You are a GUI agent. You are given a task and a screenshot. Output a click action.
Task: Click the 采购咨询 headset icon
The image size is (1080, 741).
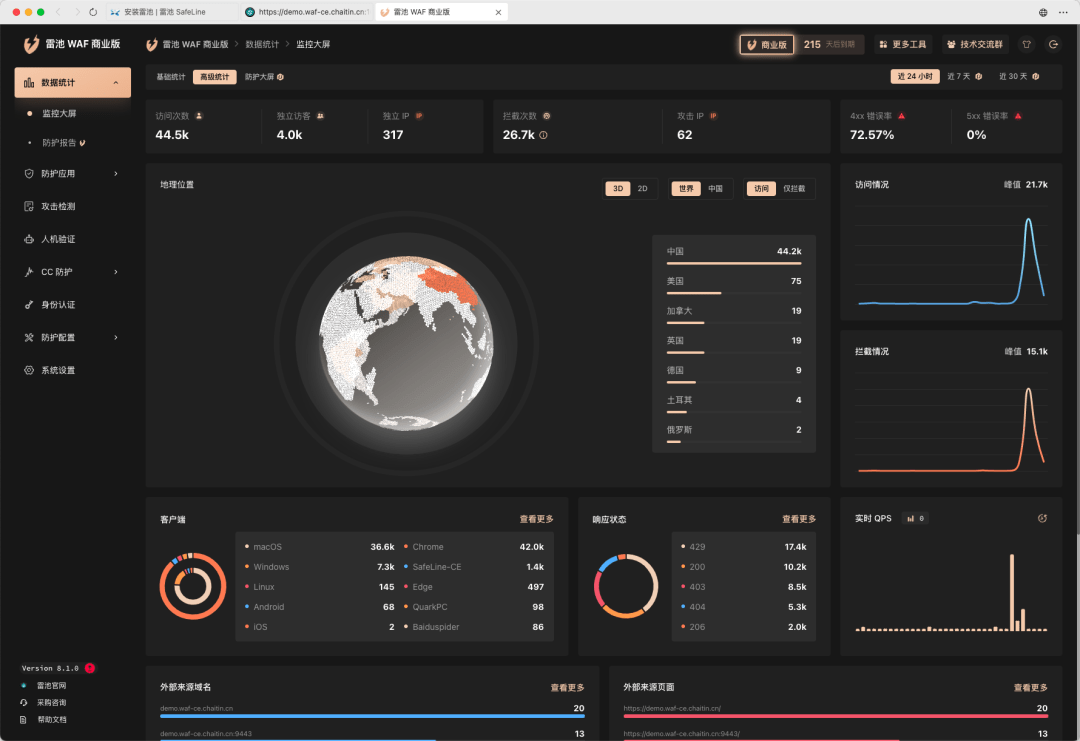[x=23, y=702]
